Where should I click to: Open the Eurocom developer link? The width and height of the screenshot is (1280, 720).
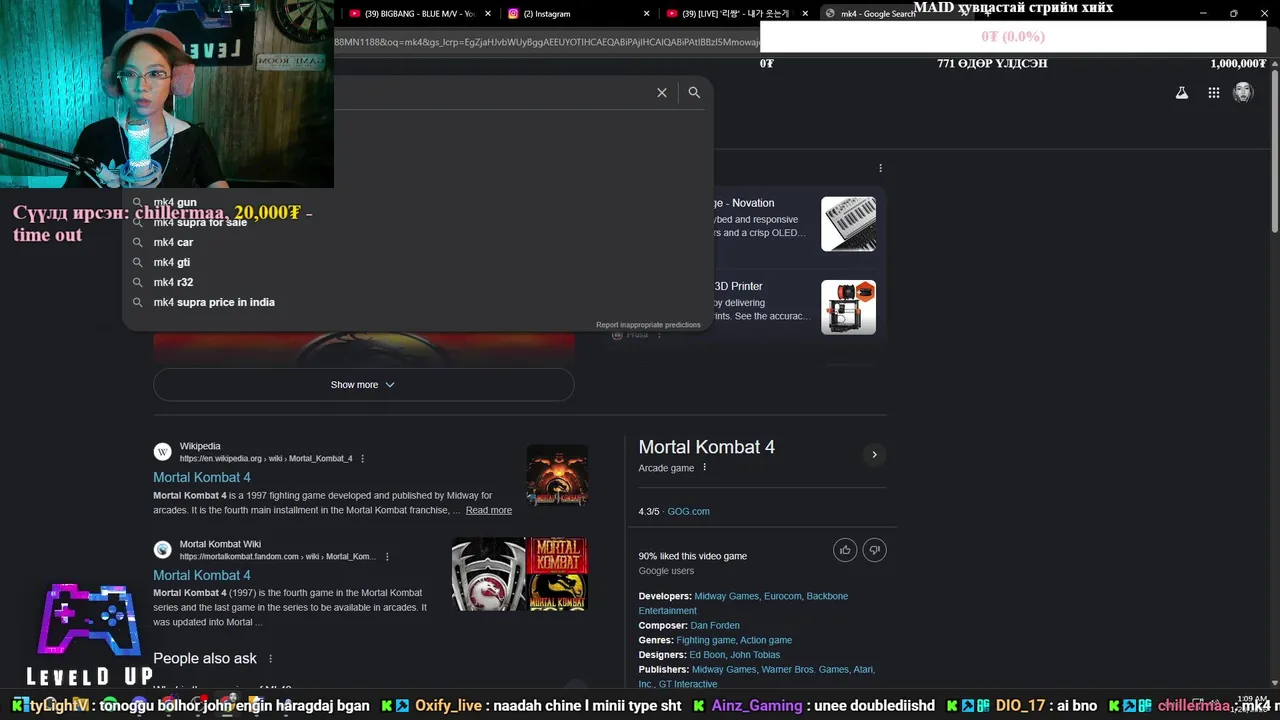(782, 596)
